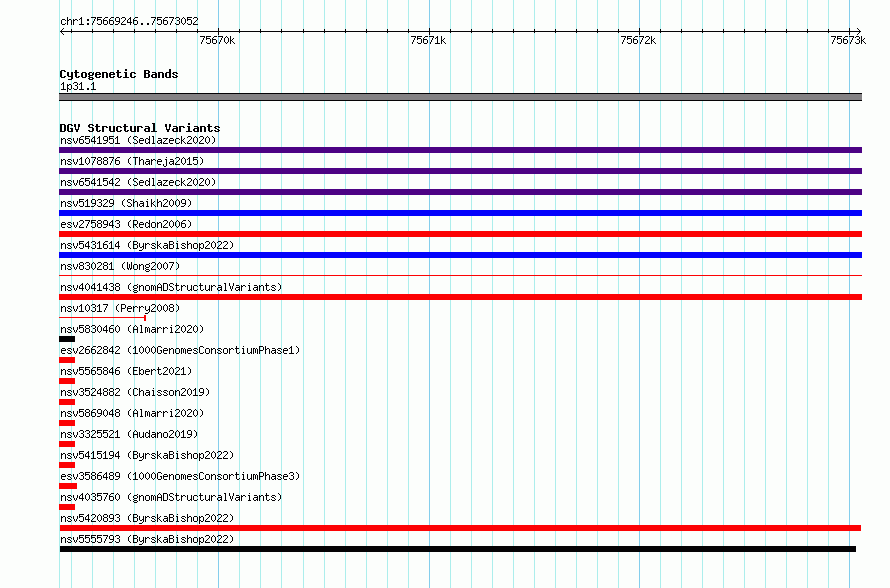Select the small red block under nsv4035760
Viewport: 890px width, 588px height.
click(x=67, y=507)
